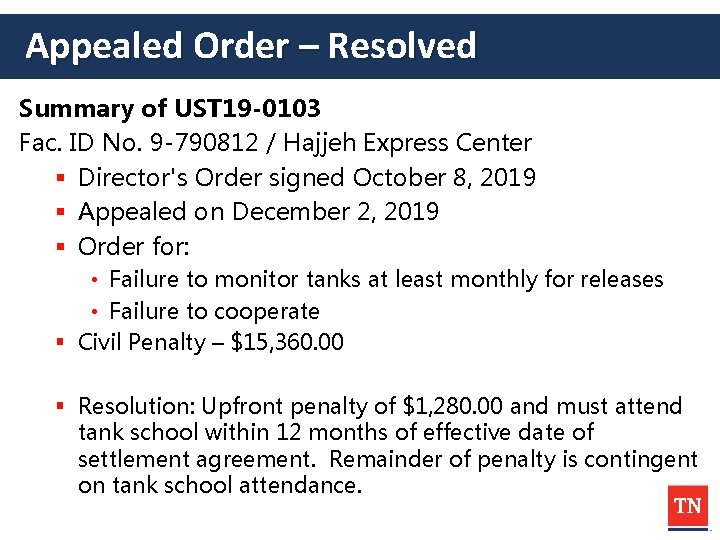This screenshot has width=720, height=540.
Task: Click the Failure to cooperate sub-bullet
Action: (x=214, y=311)
